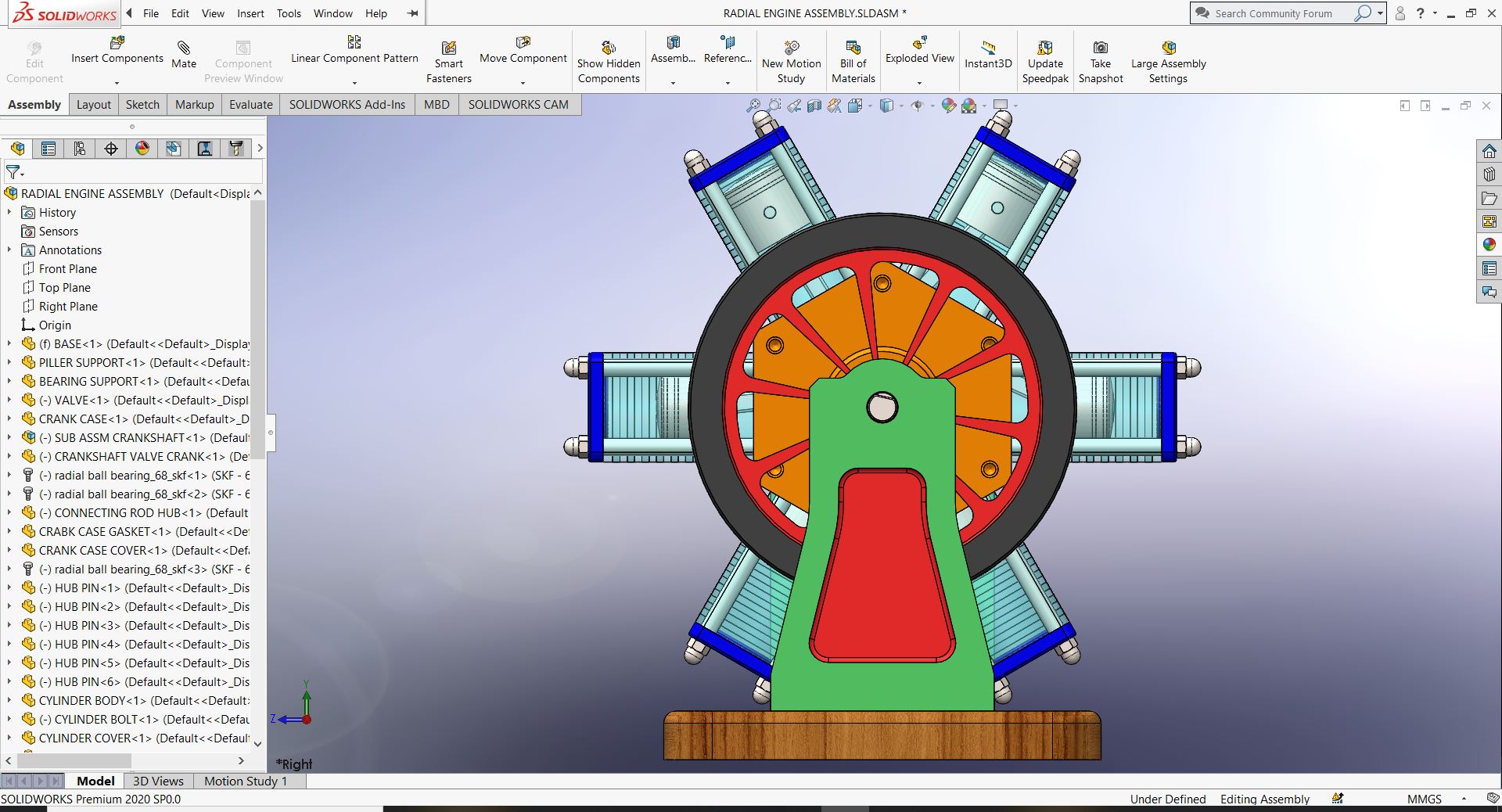Open Design Library in task pane

1489,174
